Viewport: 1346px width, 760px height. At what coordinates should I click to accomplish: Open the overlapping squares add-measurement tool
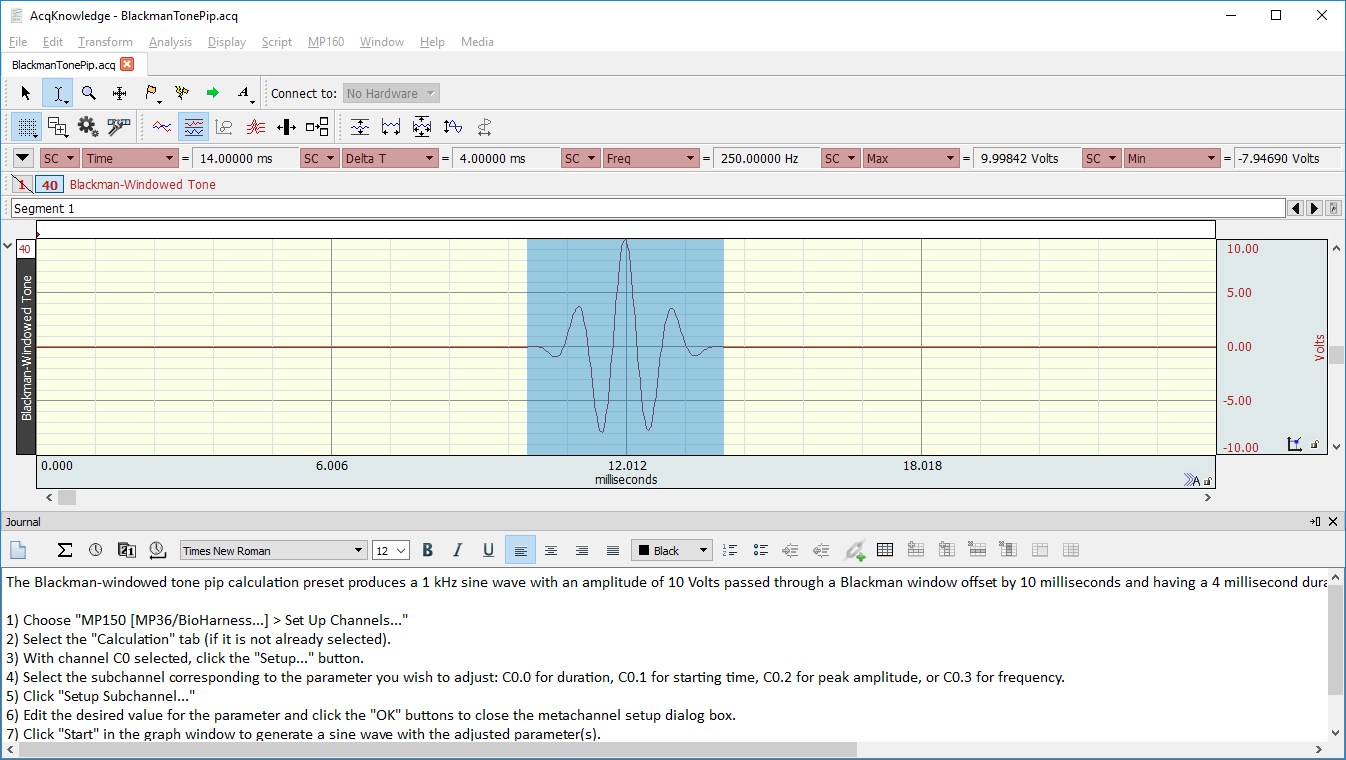(58, 127)
